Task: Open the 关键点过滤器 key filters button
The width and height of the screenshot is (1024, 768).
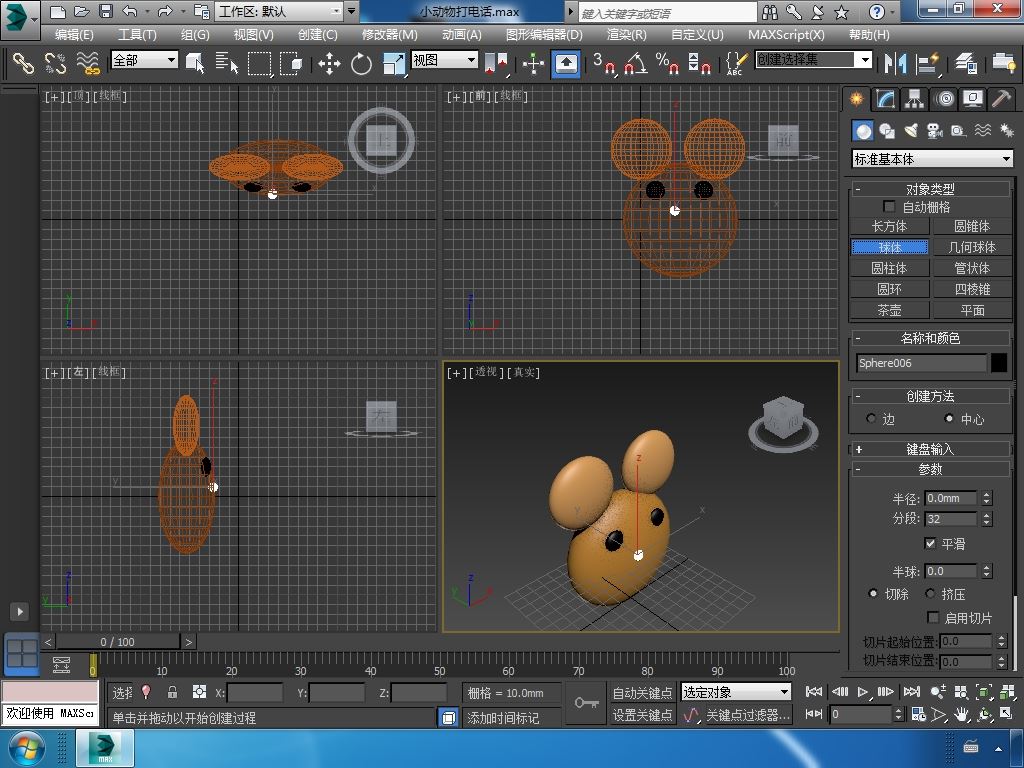Action: (748, 715)
